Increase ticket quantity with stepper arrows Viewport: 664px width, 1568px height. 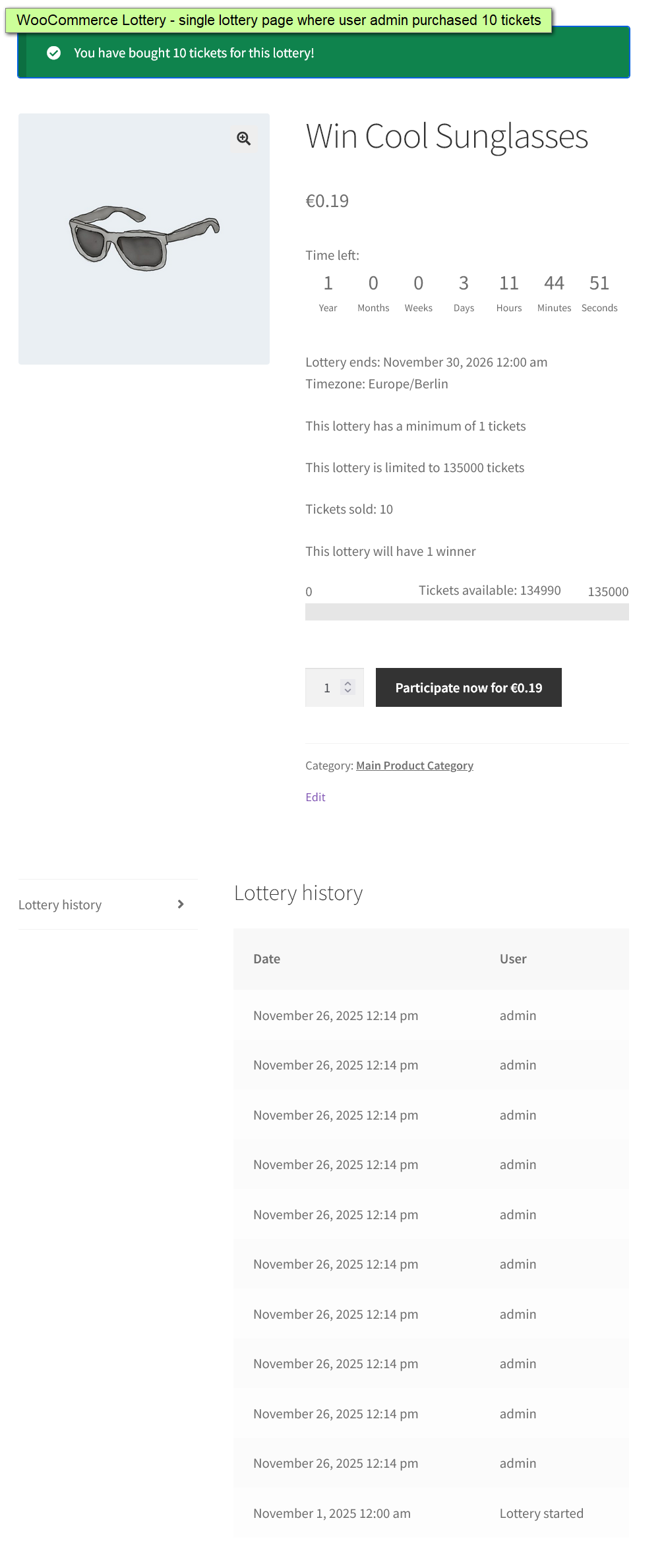(x=348, y=683)
